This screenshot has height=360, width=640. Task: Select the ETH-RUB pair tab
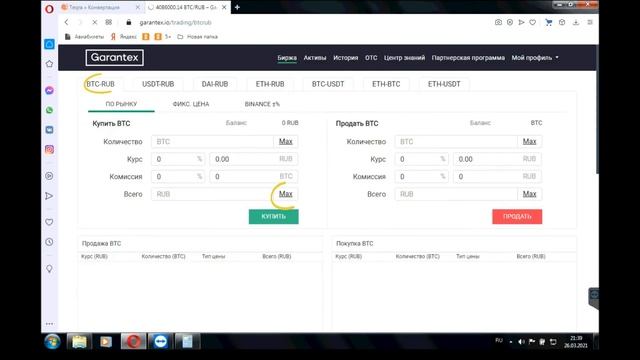[270, 84]
